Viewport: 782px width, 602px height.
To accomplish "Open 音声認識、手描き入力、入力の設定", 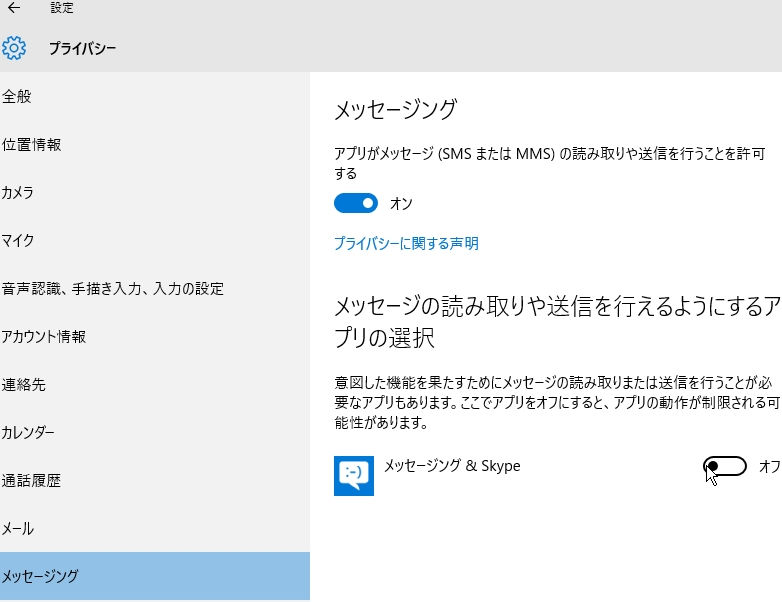I will (x=155, y=288).
